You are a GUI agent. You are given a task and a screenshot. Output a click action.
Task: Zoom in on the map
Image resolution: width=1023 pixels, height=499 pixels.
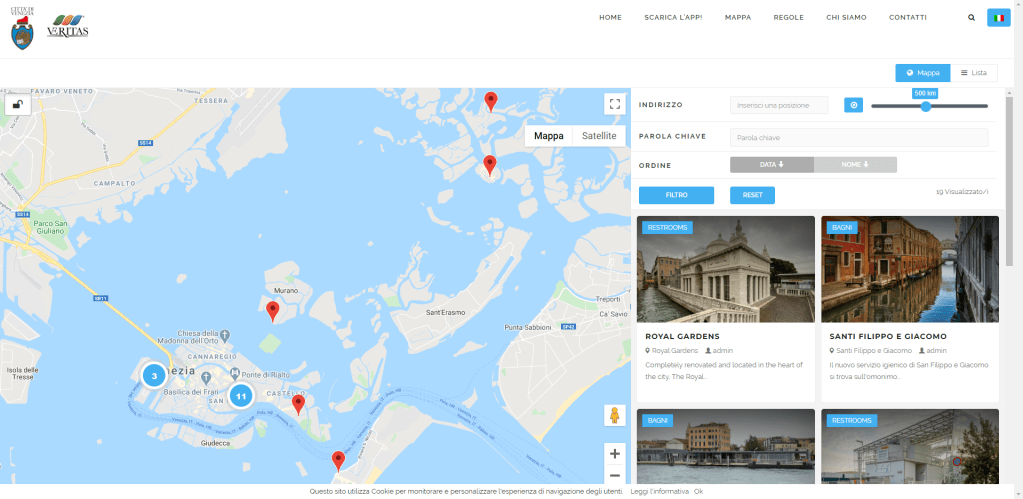[614, 453]
